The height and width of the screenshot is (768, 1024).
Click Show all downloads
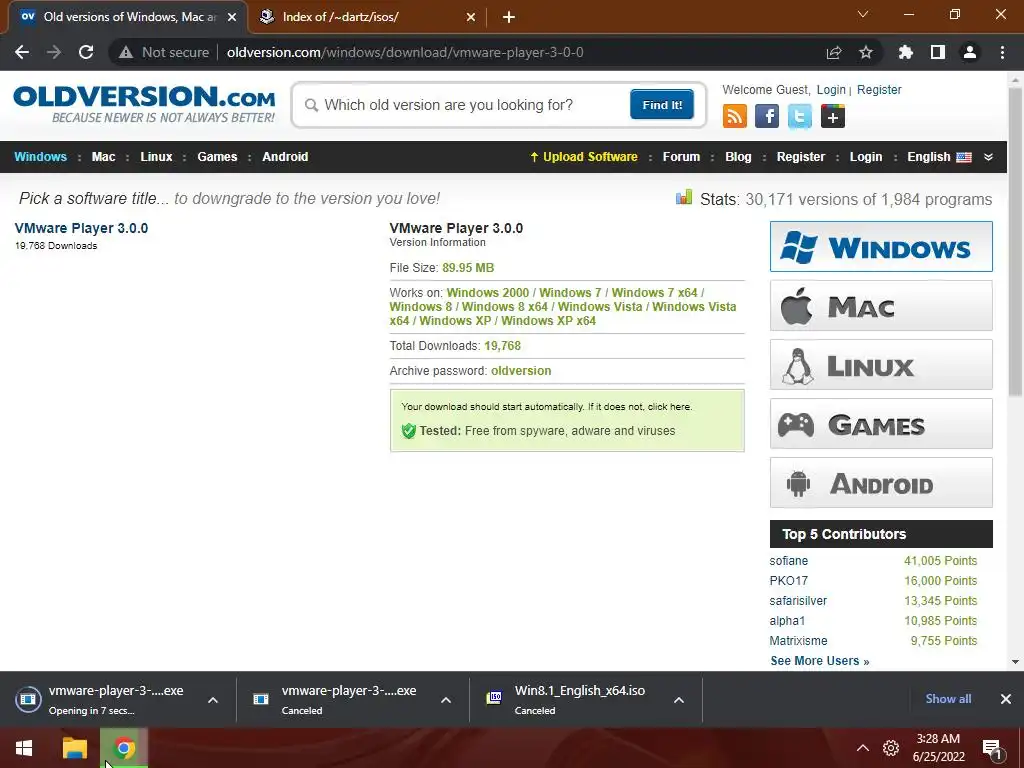948,699
